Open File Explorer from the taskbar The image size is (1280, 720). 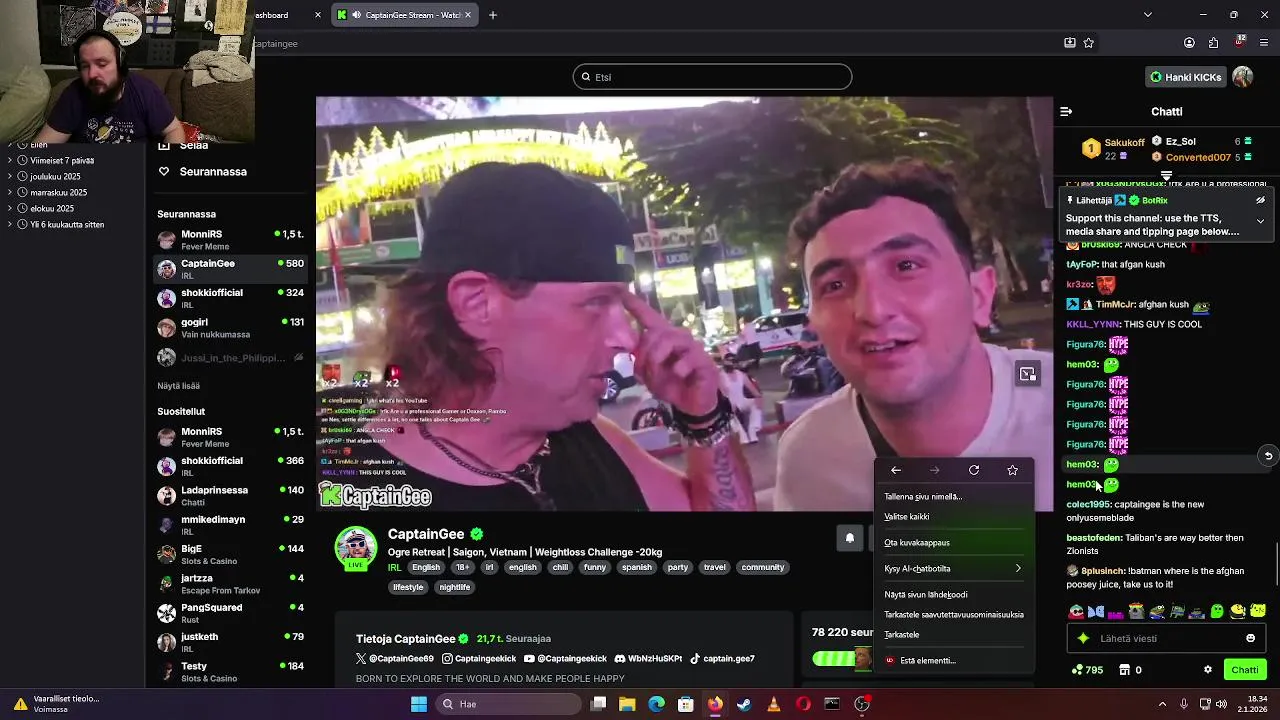(627, 704)
